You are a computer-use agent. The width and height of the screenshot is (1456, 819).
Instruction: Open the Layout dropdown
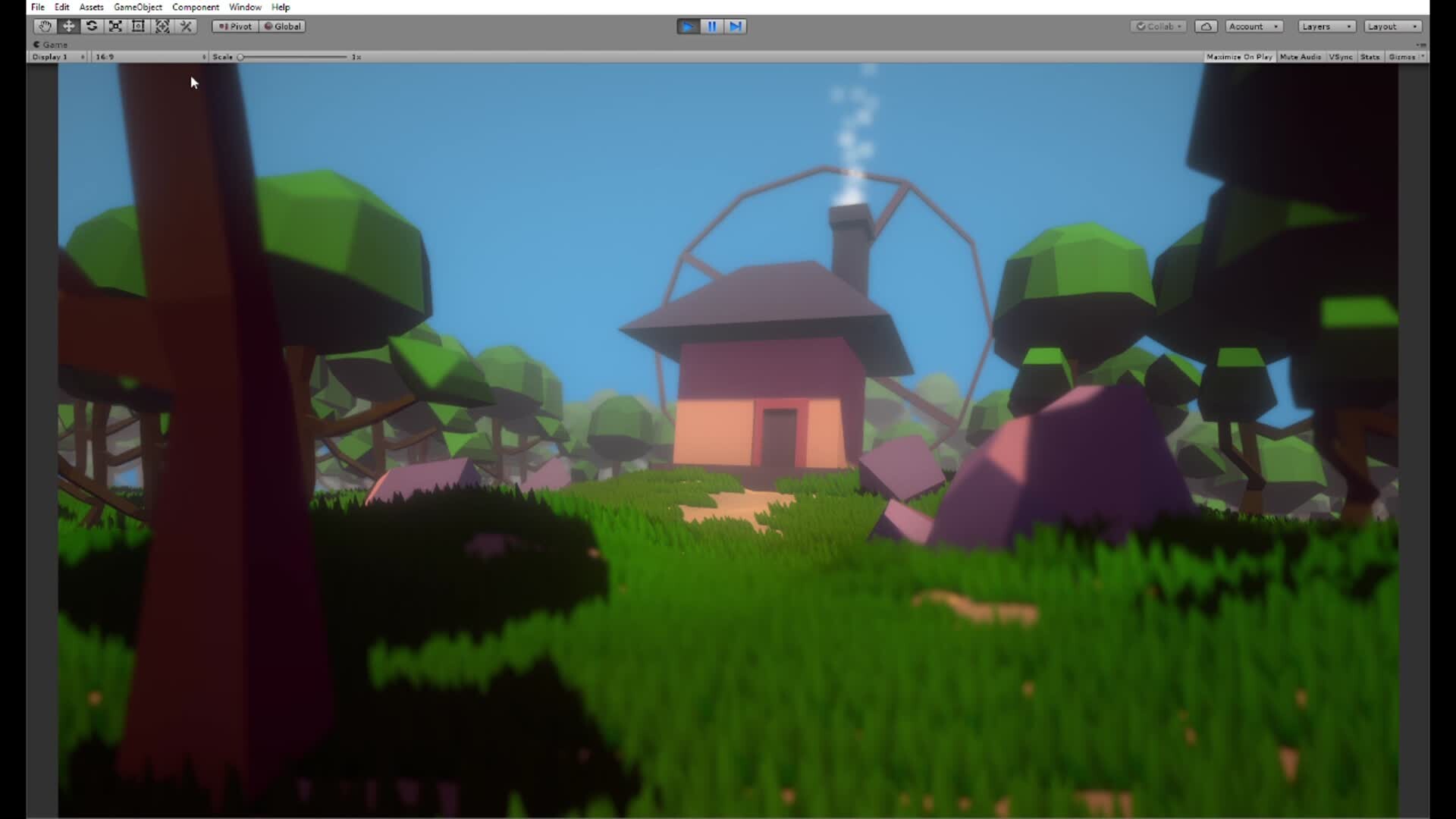click(1392, 26)
